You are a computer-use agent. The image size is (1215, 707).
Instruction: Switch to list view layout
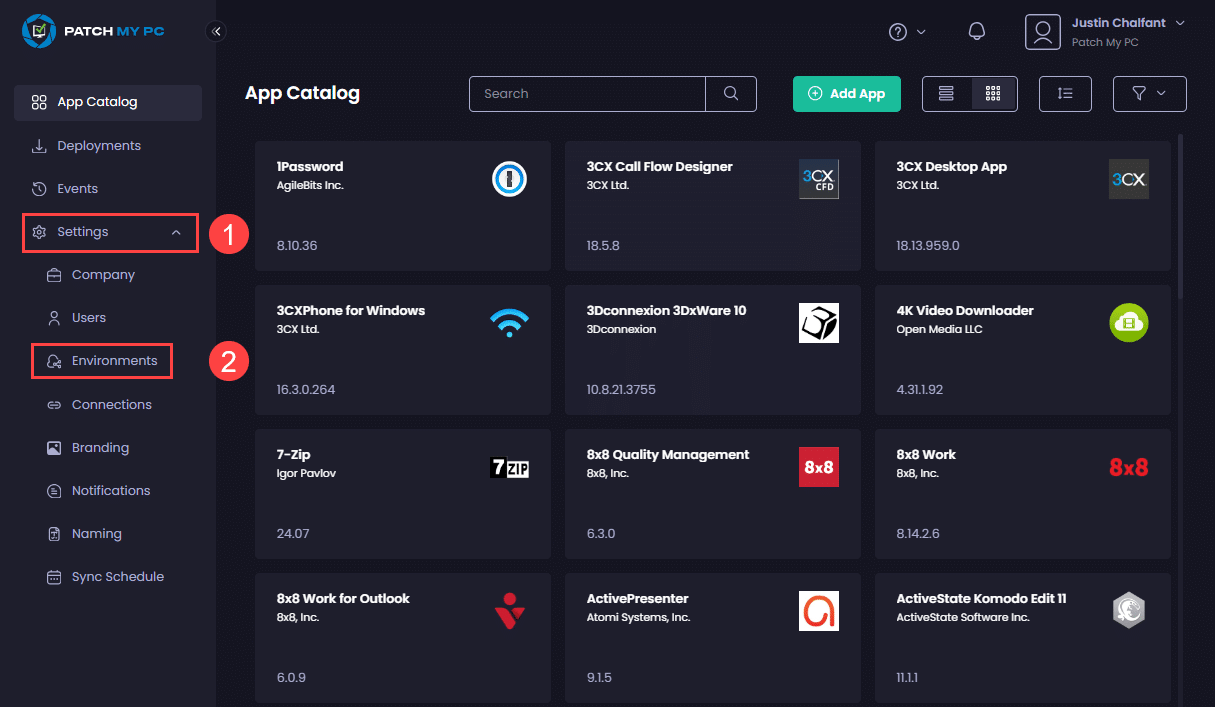point(946,94)
